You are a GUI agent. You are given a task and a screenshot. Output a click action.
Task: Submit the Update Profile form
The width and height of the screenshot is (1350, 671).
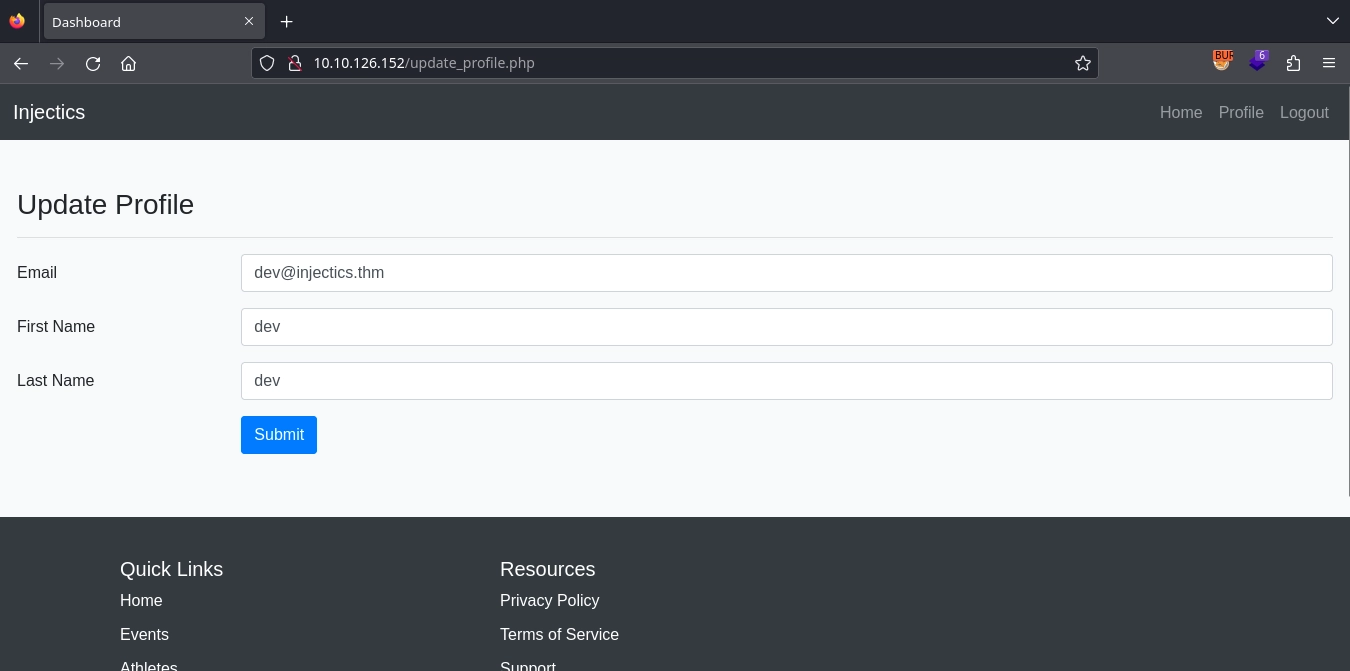click(x=279, y=435)
